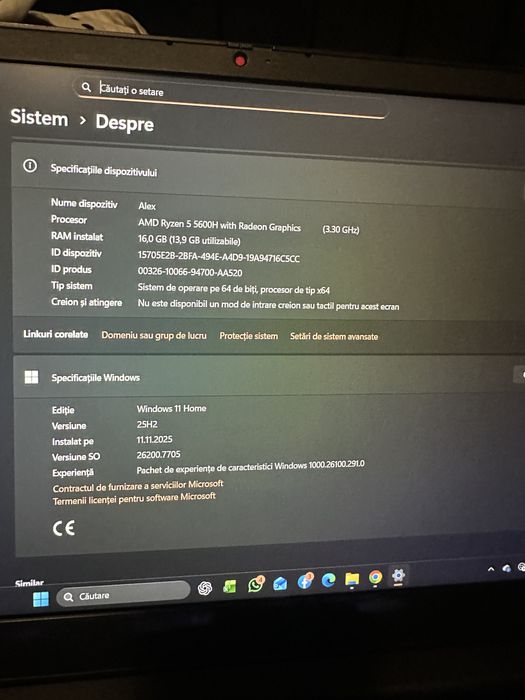This screenshot has height=700, width=525.
Task: Select the (3.30 GHz) processor speed
Action: click(x=341, y=229)
